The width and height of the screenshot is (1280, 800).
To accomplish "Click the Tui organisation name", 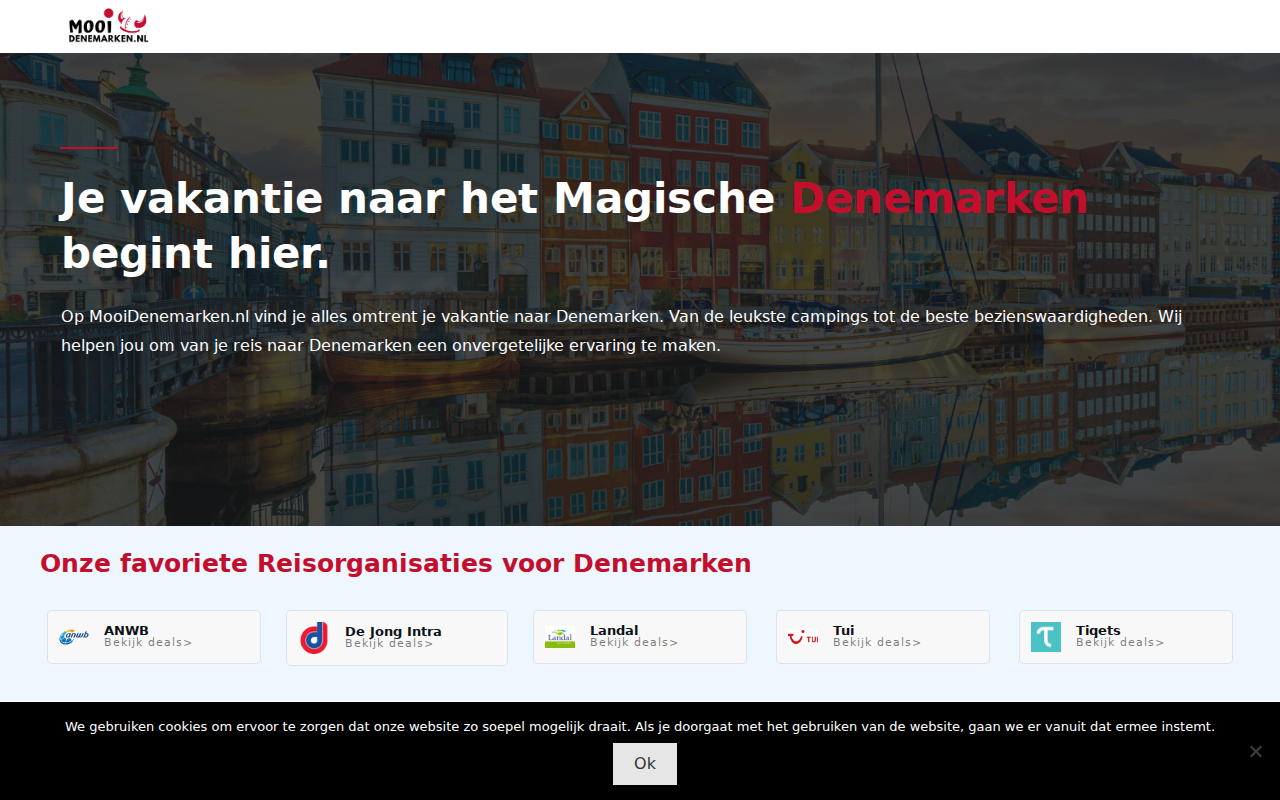I will tap(843, 630).
